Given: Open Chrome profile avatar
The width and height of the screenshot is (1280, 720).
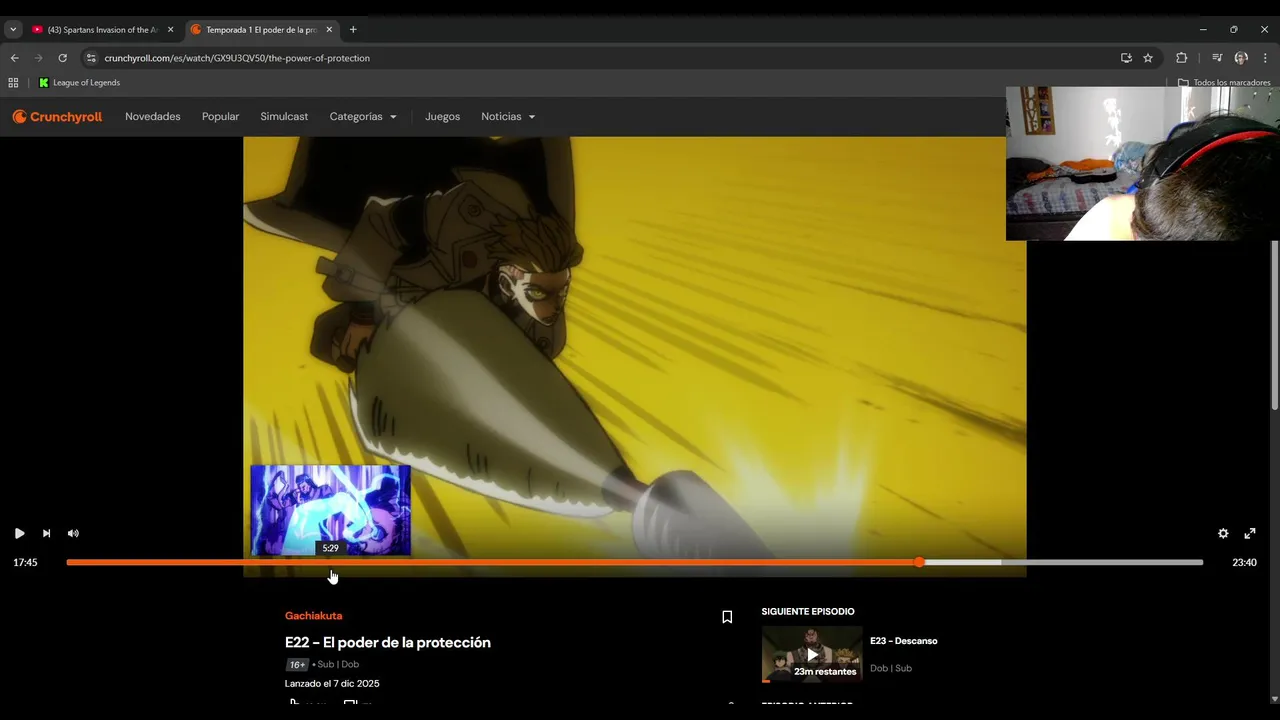Looking at the screenshot, I should pyautogui.click(x=1241, y=58).
